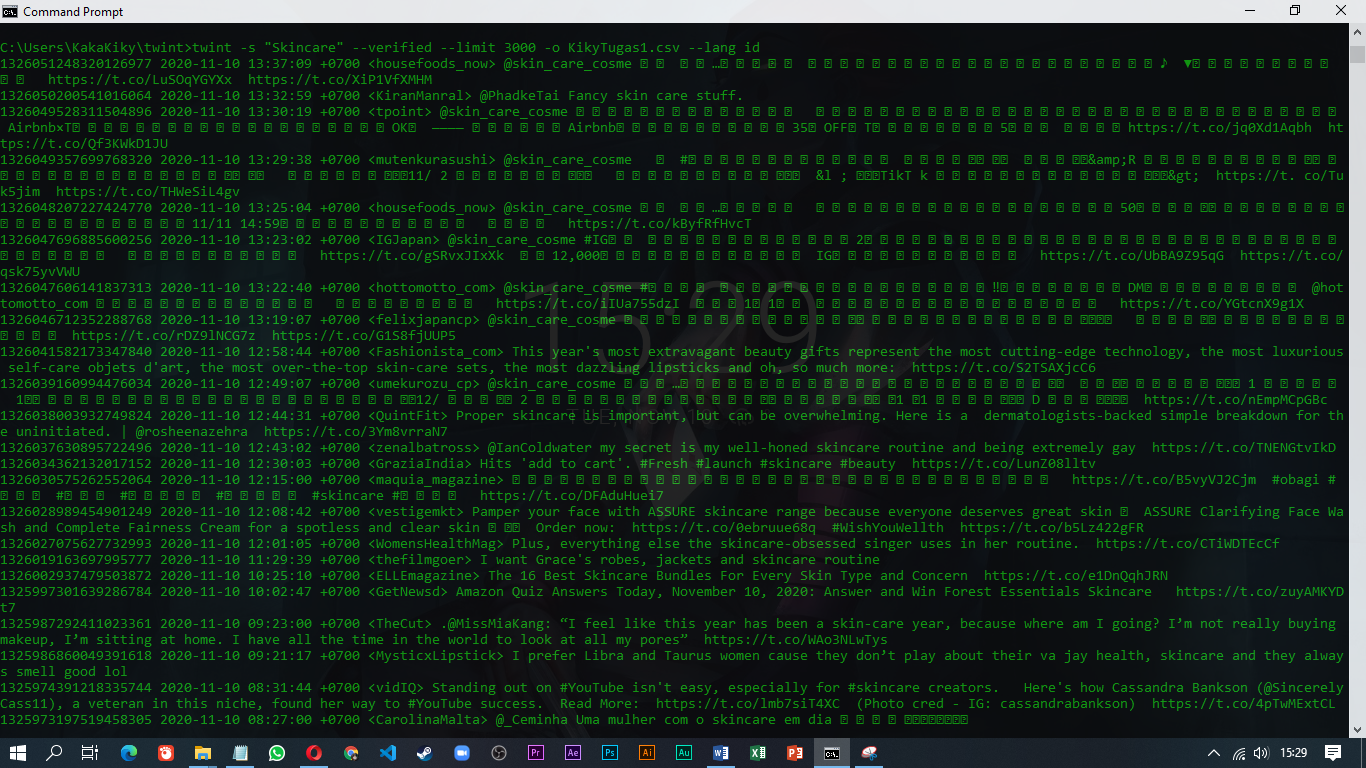Launch Adobe Photoshop from the taskbar
1366x768 pixels.
(610, 752)
